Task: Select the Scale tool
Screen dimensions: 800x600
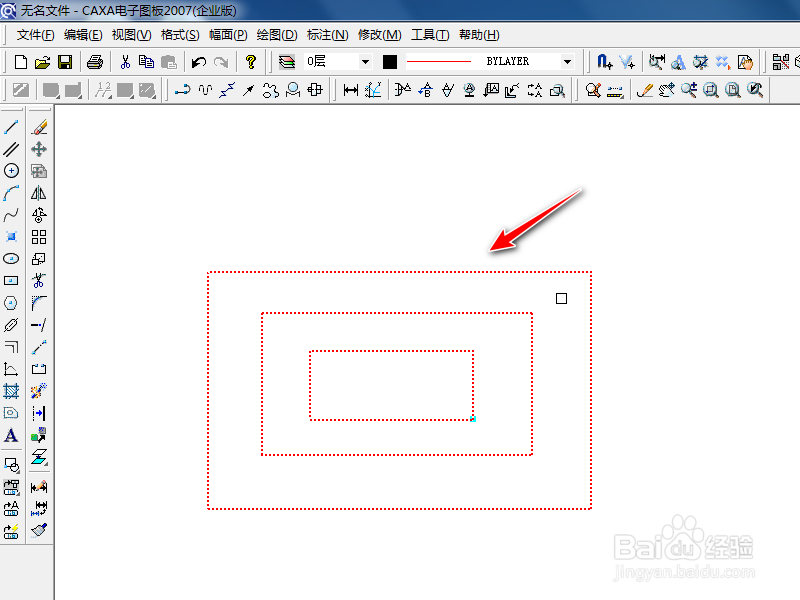Action: coord(39,259)
